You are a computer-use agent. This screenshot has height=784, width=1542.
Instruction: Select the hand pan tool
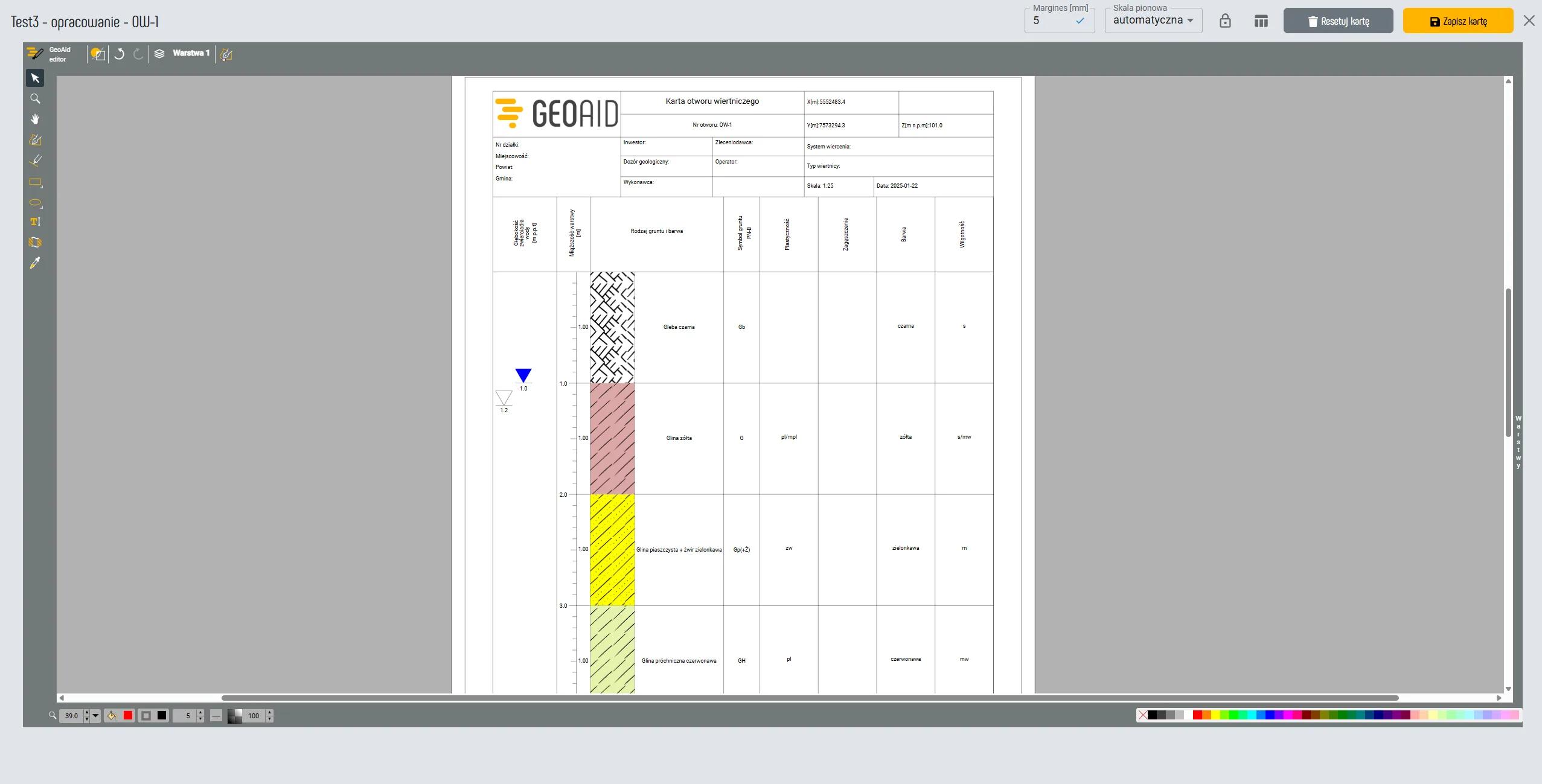tap(35, 119)
